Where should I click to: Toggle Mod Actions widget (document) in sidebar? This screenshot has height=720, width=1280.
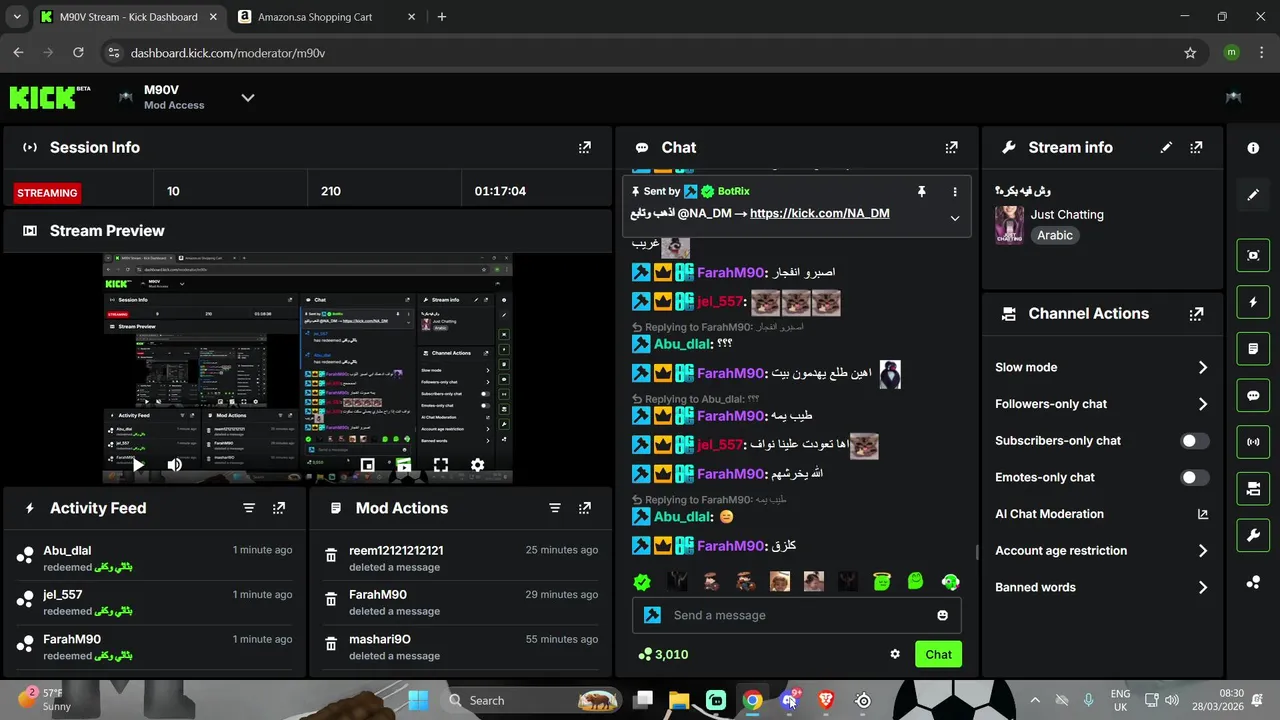1253,349
